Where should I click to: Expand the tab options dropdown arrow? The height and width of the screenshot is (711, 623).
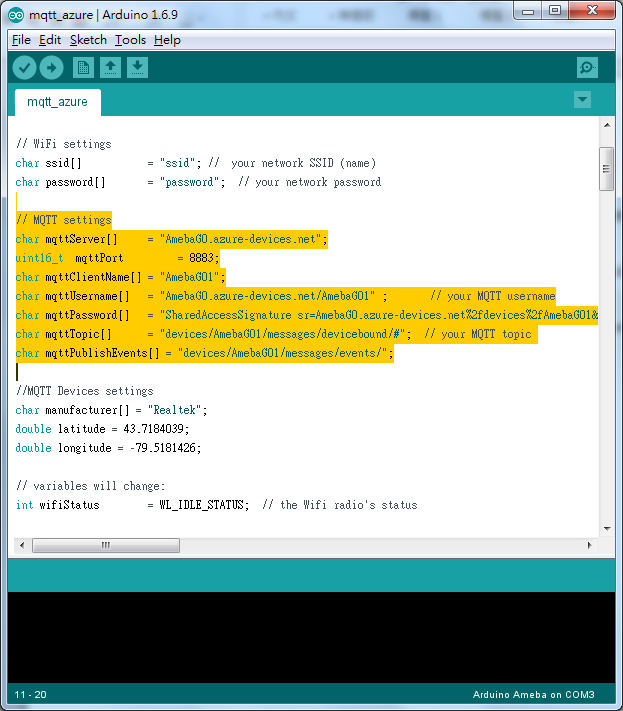click(582, 99)
